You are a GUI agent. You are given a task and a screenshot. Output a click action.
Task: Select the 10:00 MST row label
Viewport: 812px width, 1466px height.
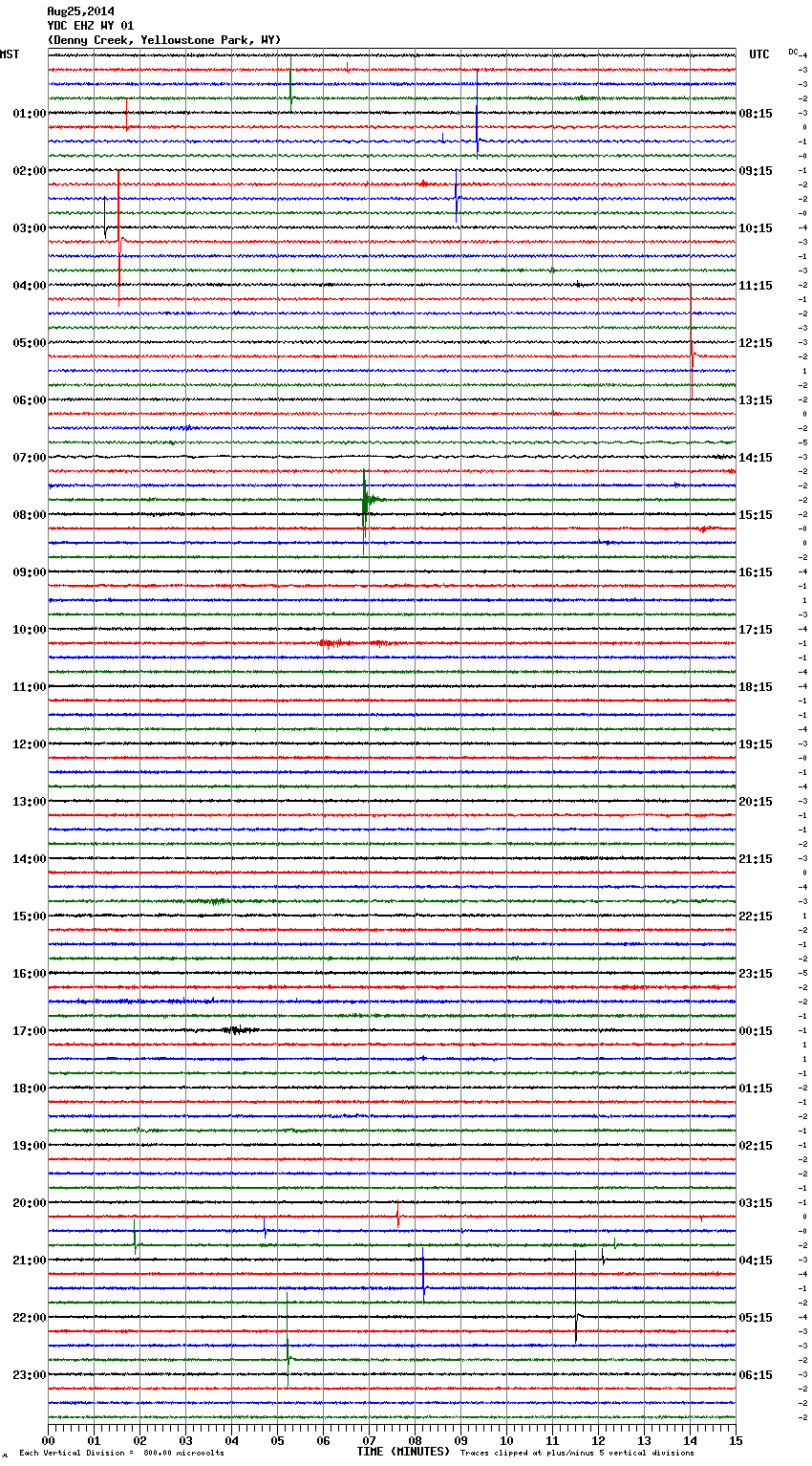(x=29, y=630)
